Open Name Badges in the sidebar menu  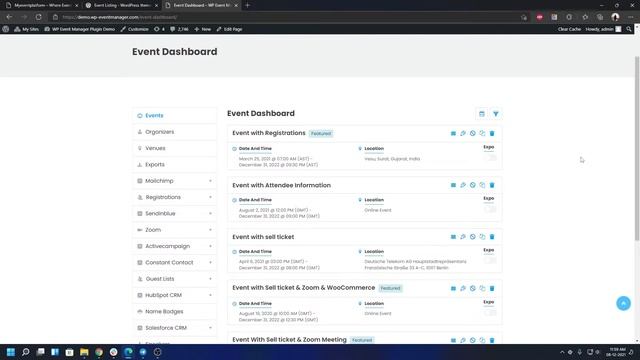pyautogui.click(x=174, y=311)
